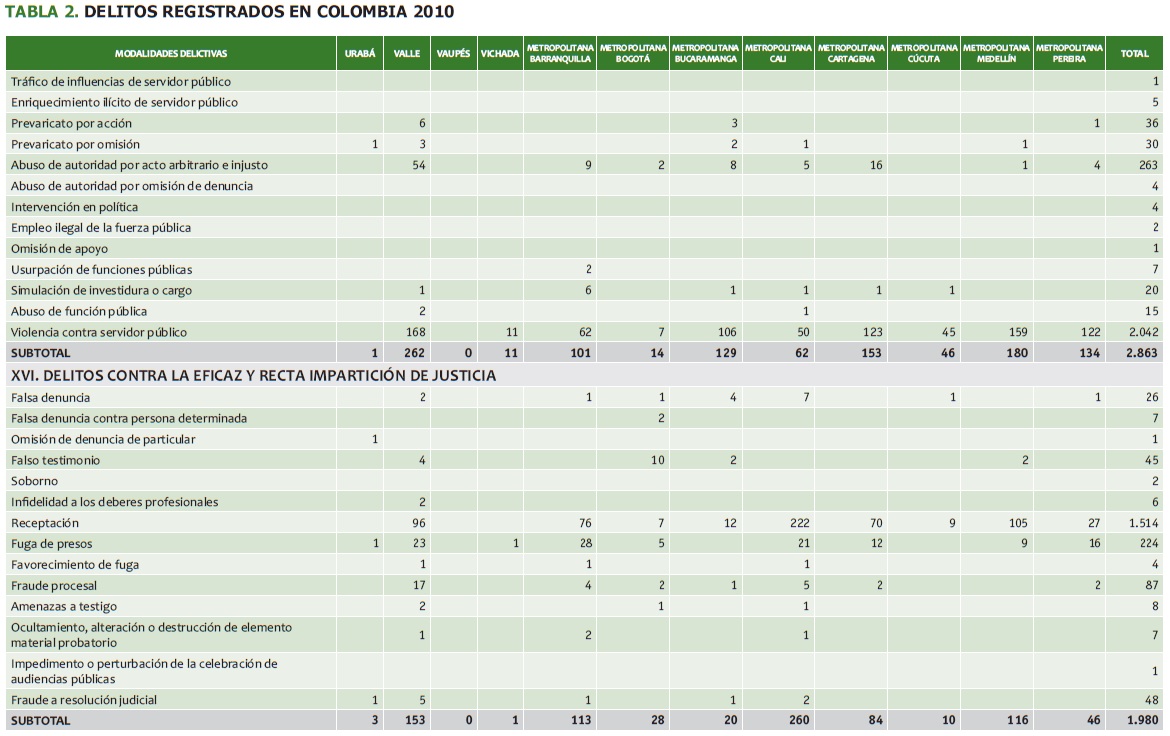
Task: Click the METROPOLITANA MEDELLÍN column header
Action: pyautogui.click(x=996, y=53)
